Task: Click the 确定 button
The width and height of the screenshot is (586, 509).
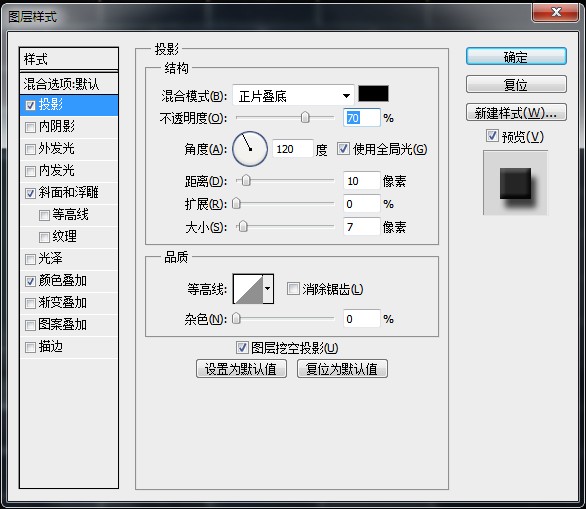Action: 516,57
